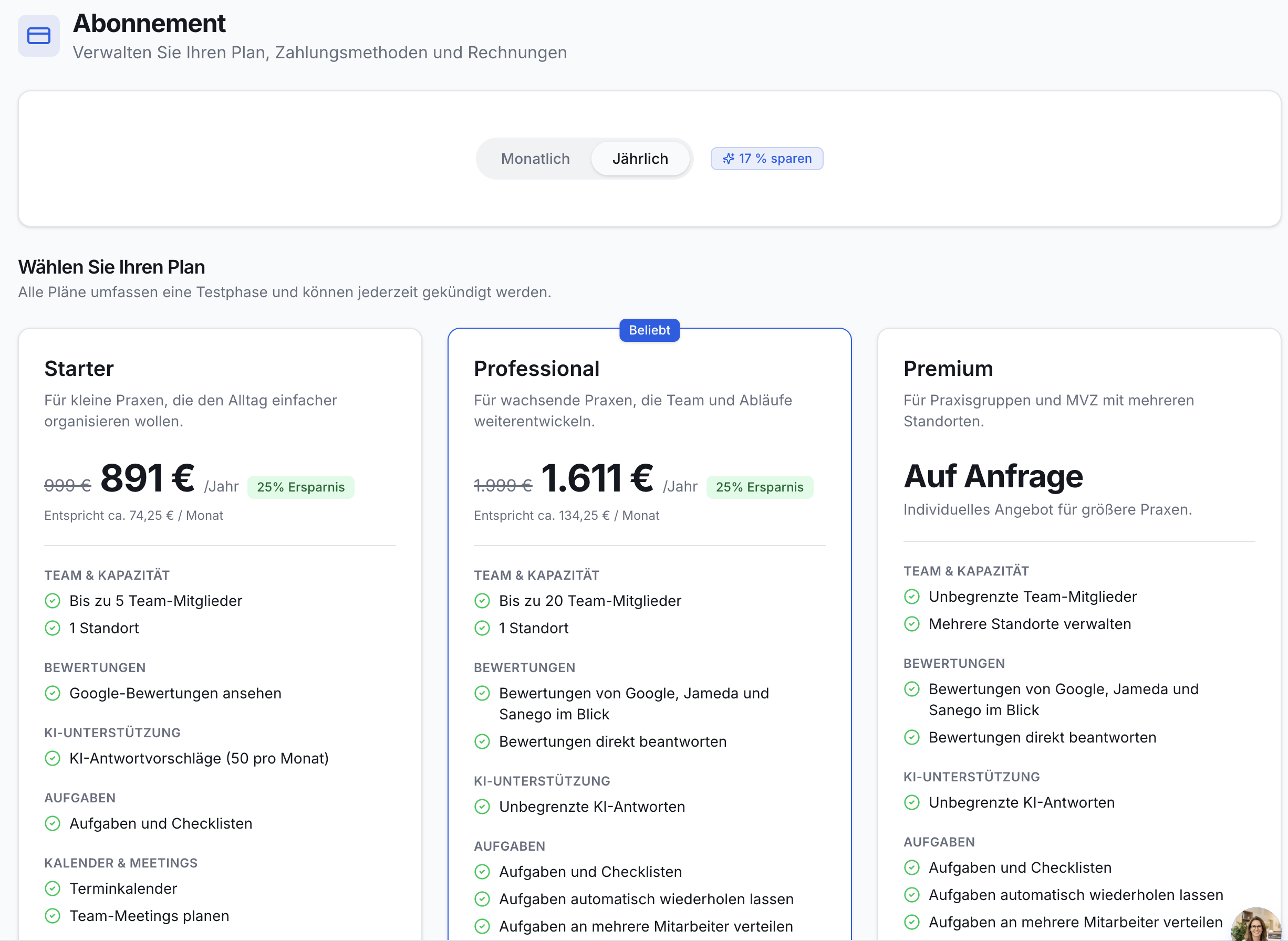Viewport: 1288px width, 941px height.
Task: Click Entspricht ca. 134,25 € / Monat
Action: [x=566, y=516]
